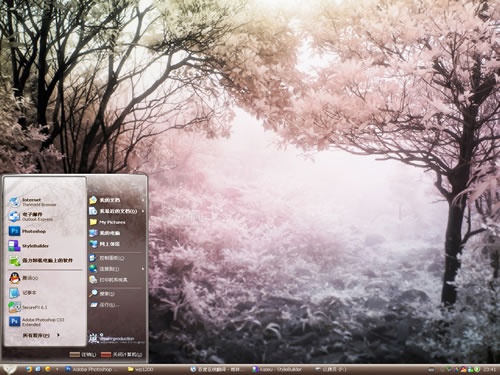Expand My Documents submenu arrow
The image size is (500, 375).
(x=143, y=200)
